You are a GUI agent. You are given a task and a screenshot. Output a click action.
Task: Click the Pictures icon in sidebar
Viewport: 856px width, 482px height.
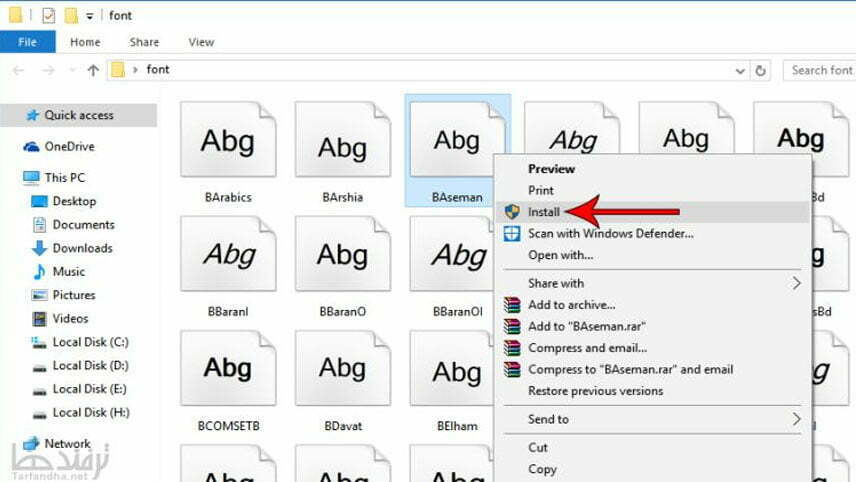[39, 295]
